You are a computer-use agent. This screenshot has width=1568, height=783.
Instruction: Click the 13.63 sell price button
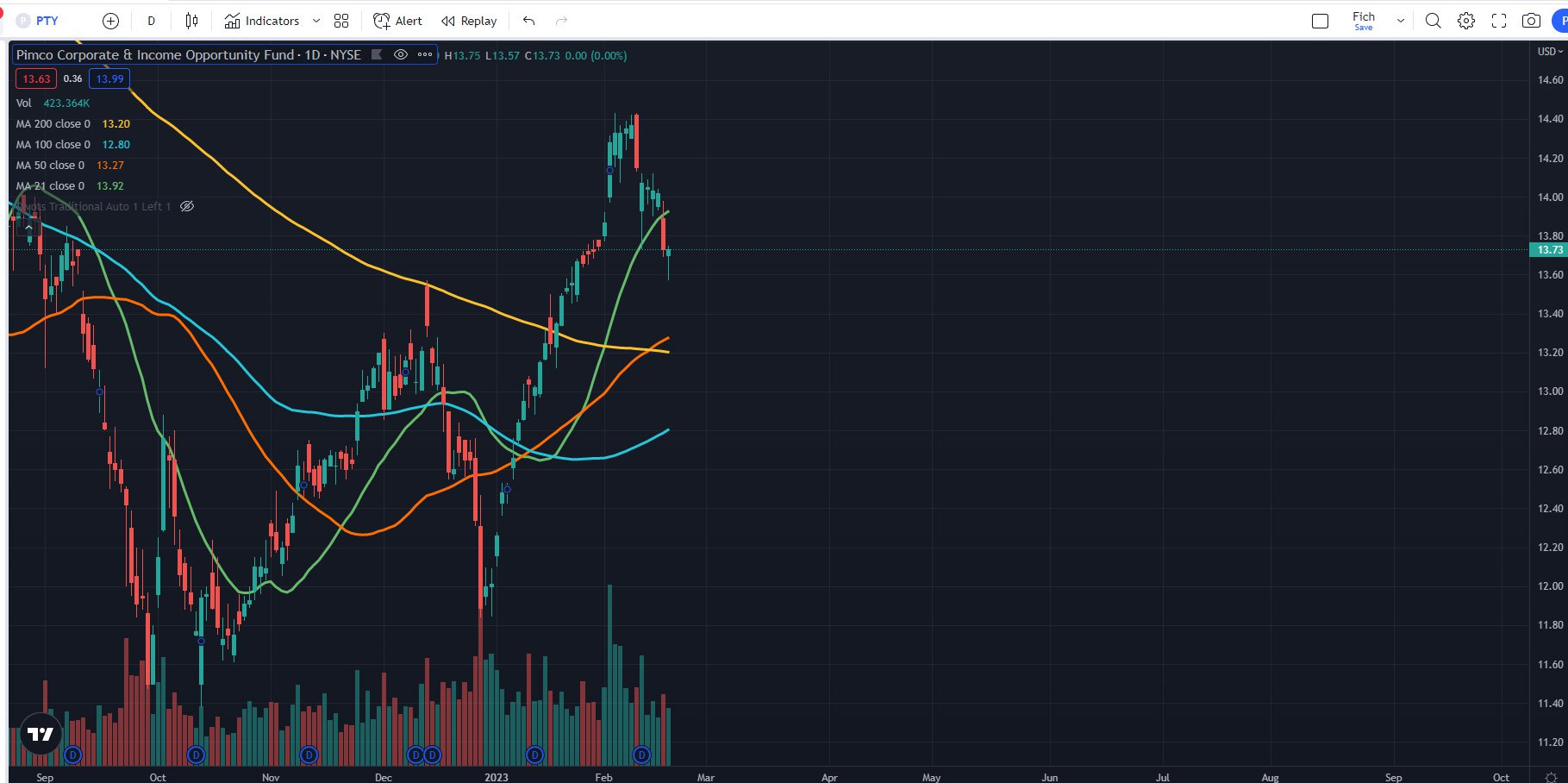pyautogui.click(x=36, y=78)
